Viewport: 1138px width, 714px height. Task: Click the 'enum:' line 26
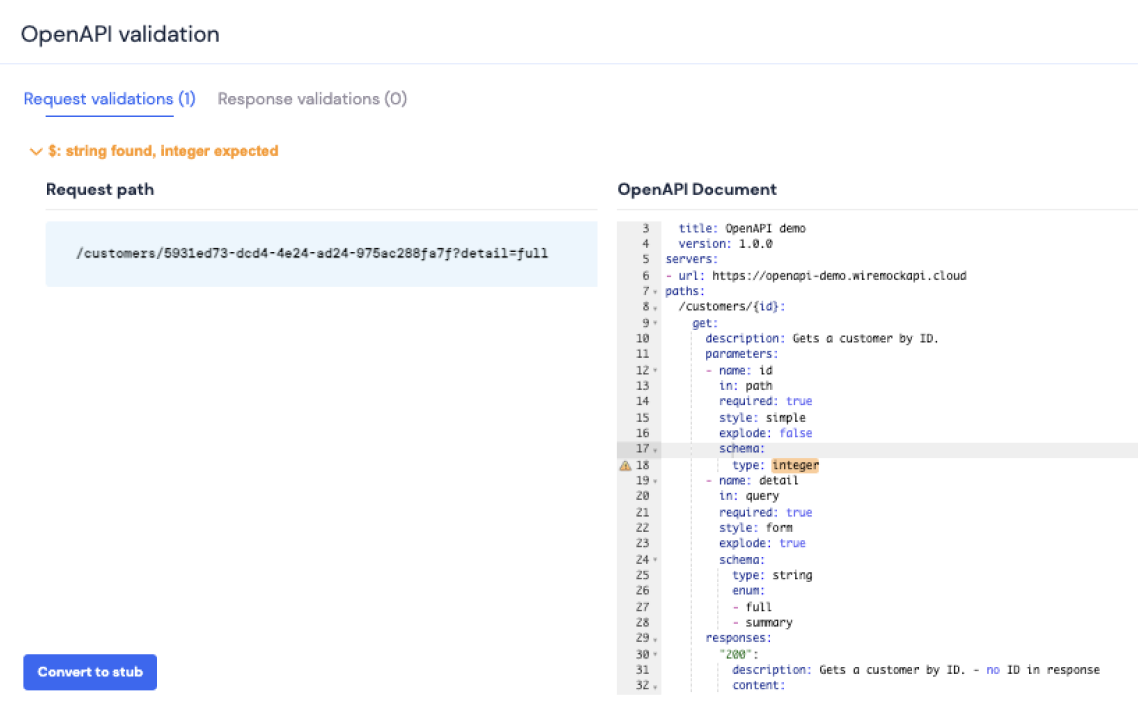748,591
